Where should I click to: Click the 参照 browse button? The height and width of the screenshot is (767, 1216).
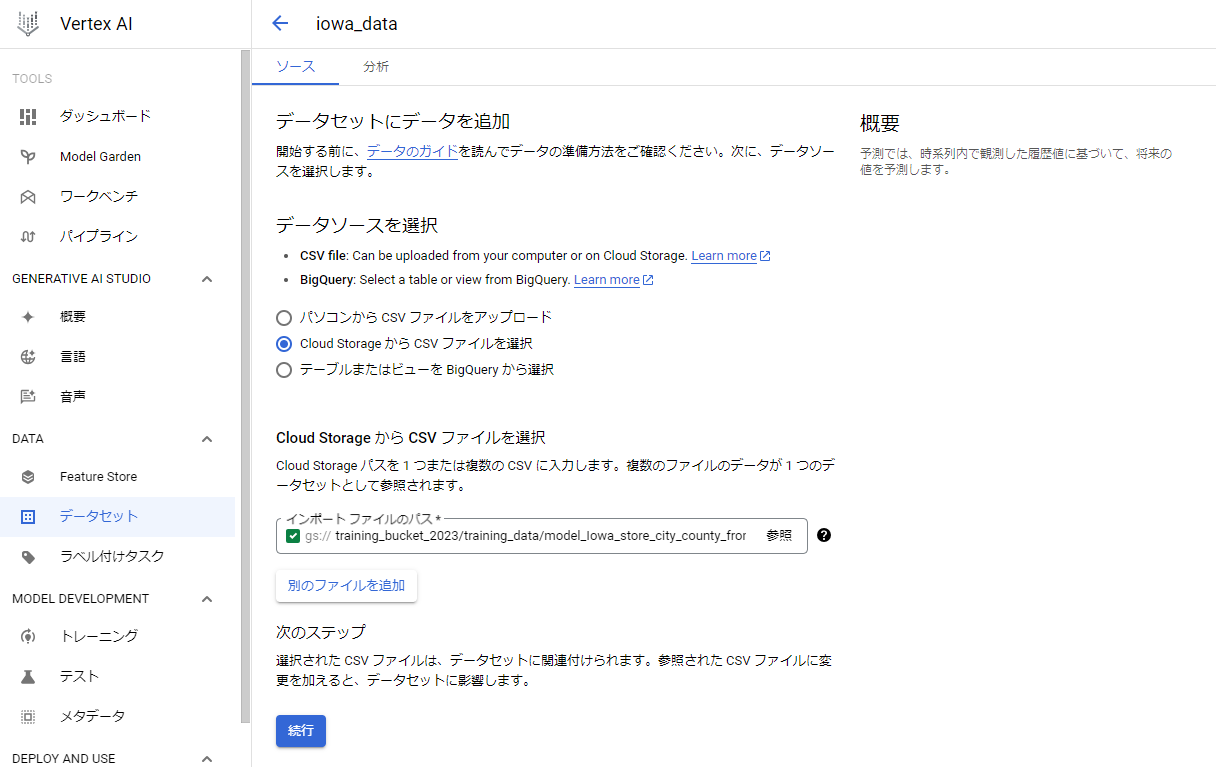779,536
